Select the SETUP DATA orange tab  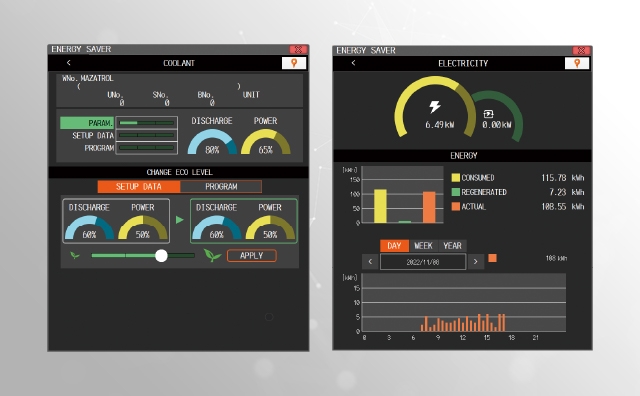139,187
